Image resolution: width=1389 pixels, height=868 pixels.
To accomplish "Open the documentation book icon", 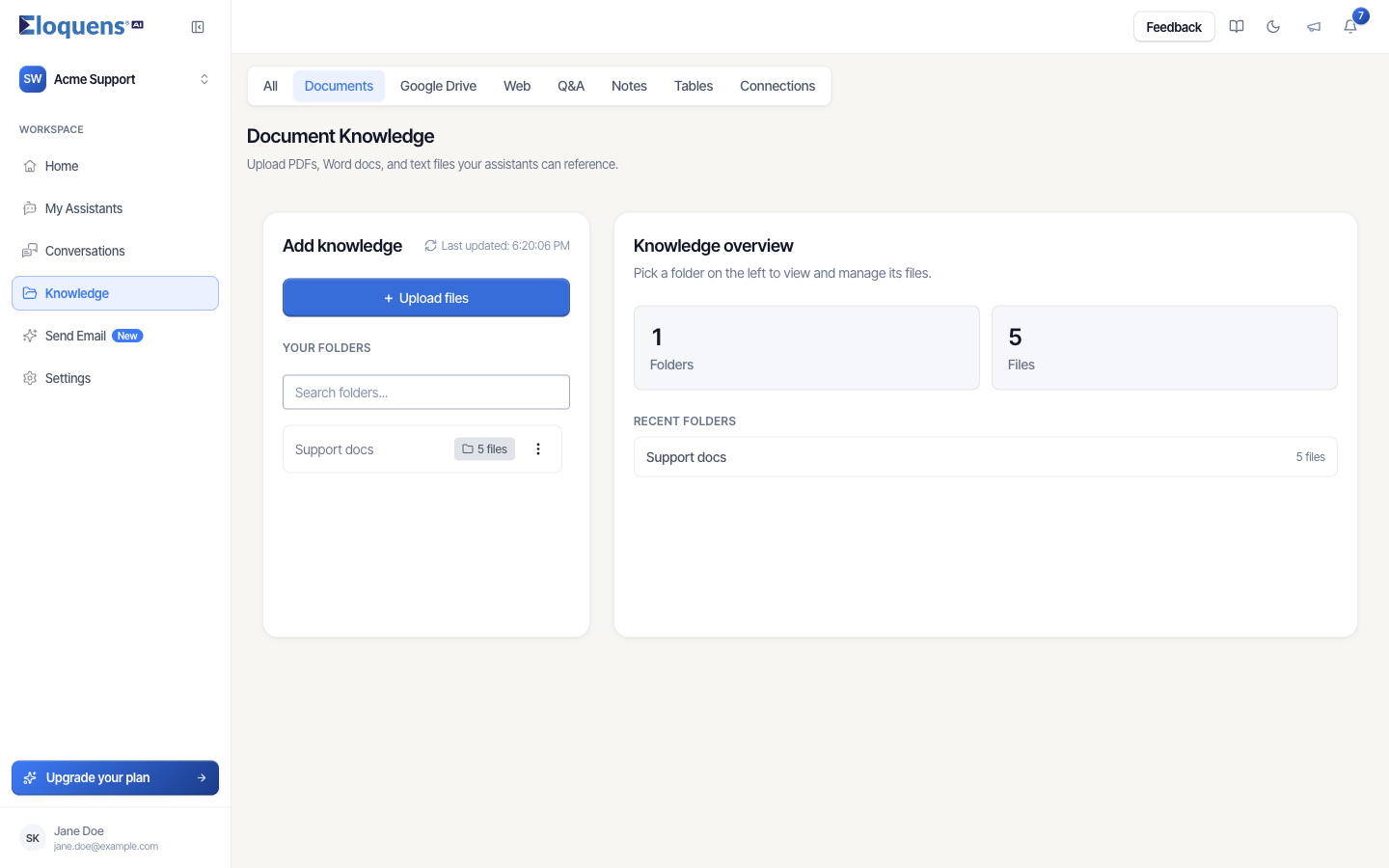I will pyautogui.click(x=1237, y=27).
